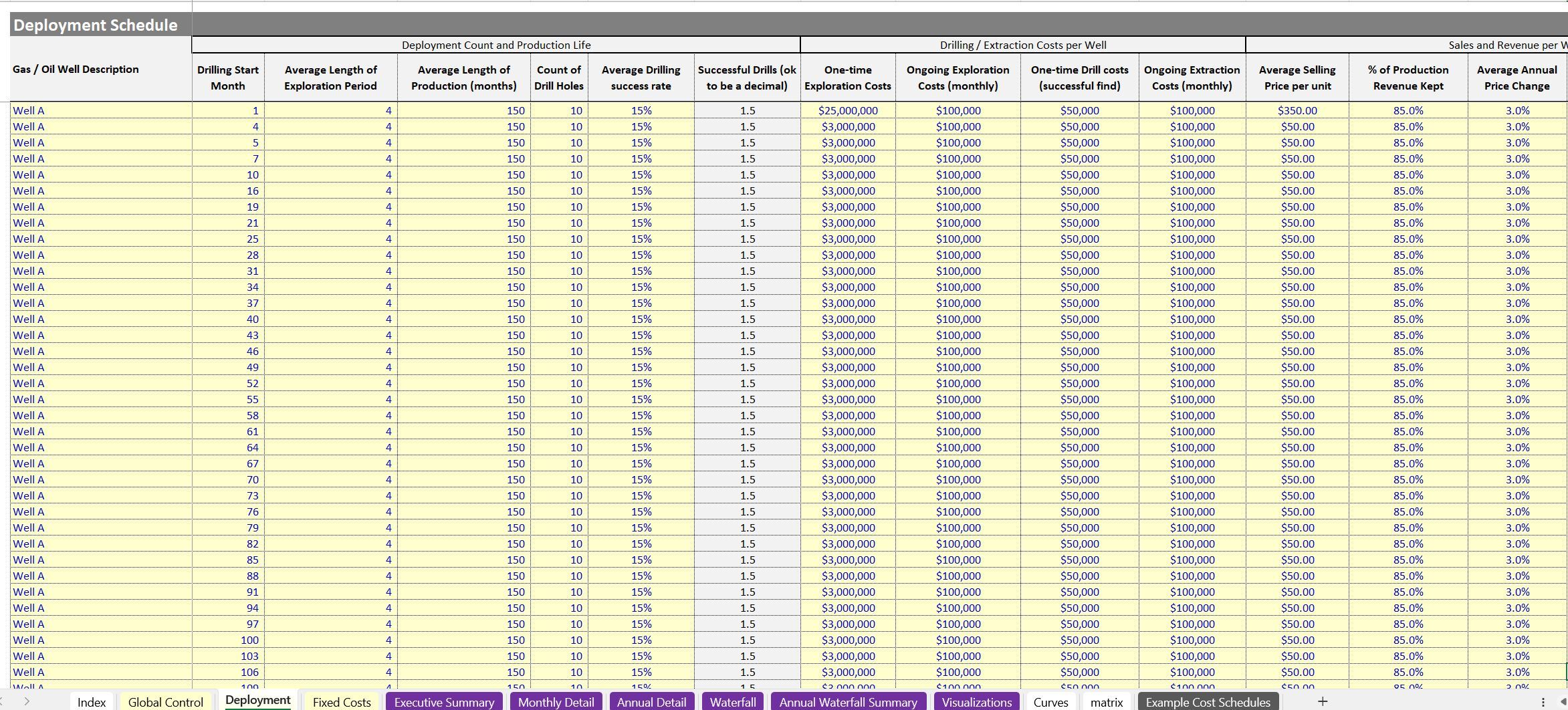Click the Gas / Oil Well Description header

(x=101, y=70)
